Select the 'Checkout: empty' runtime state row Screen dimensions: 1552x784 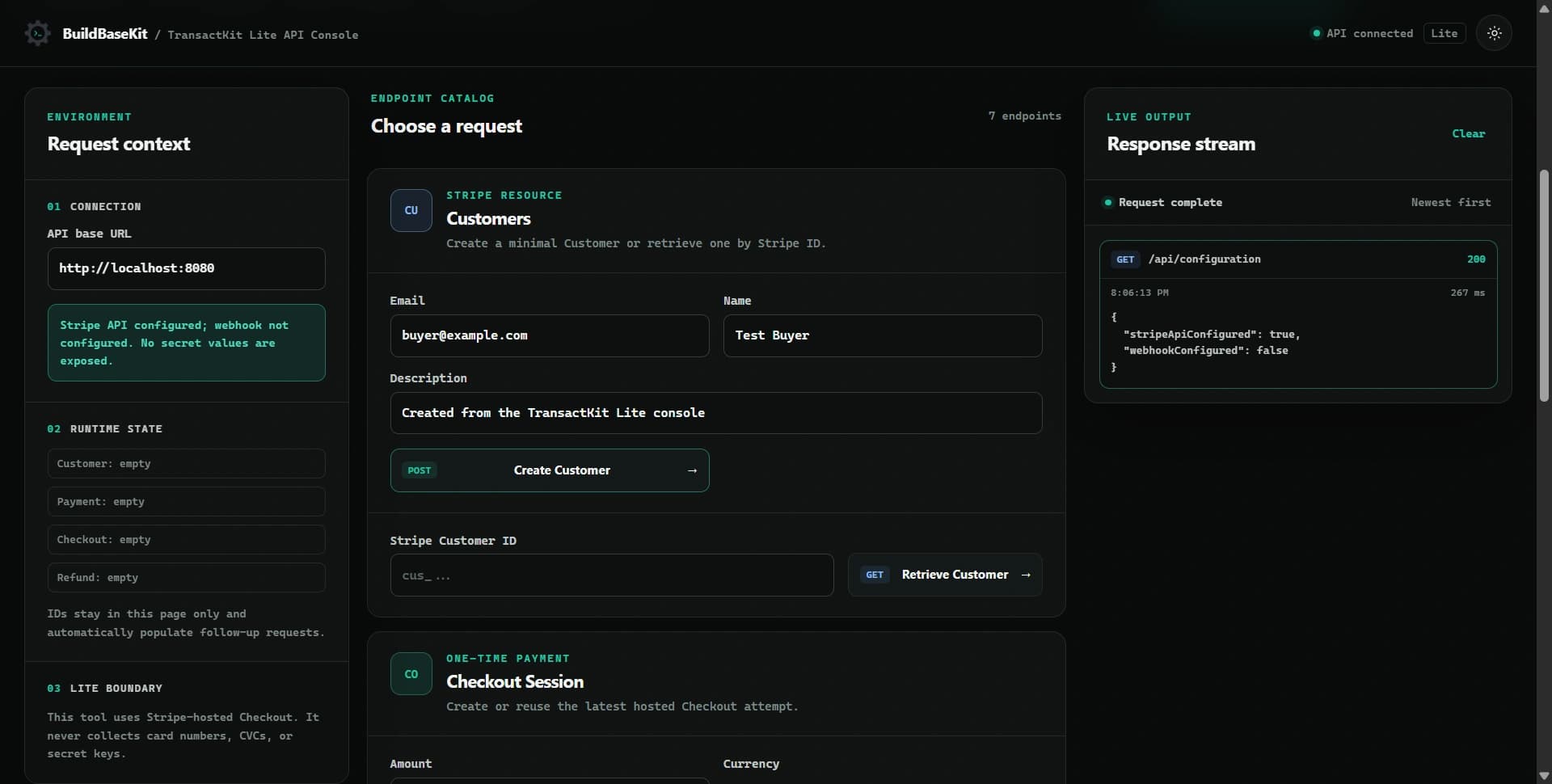pyautogui.click(x=187, y=540)
